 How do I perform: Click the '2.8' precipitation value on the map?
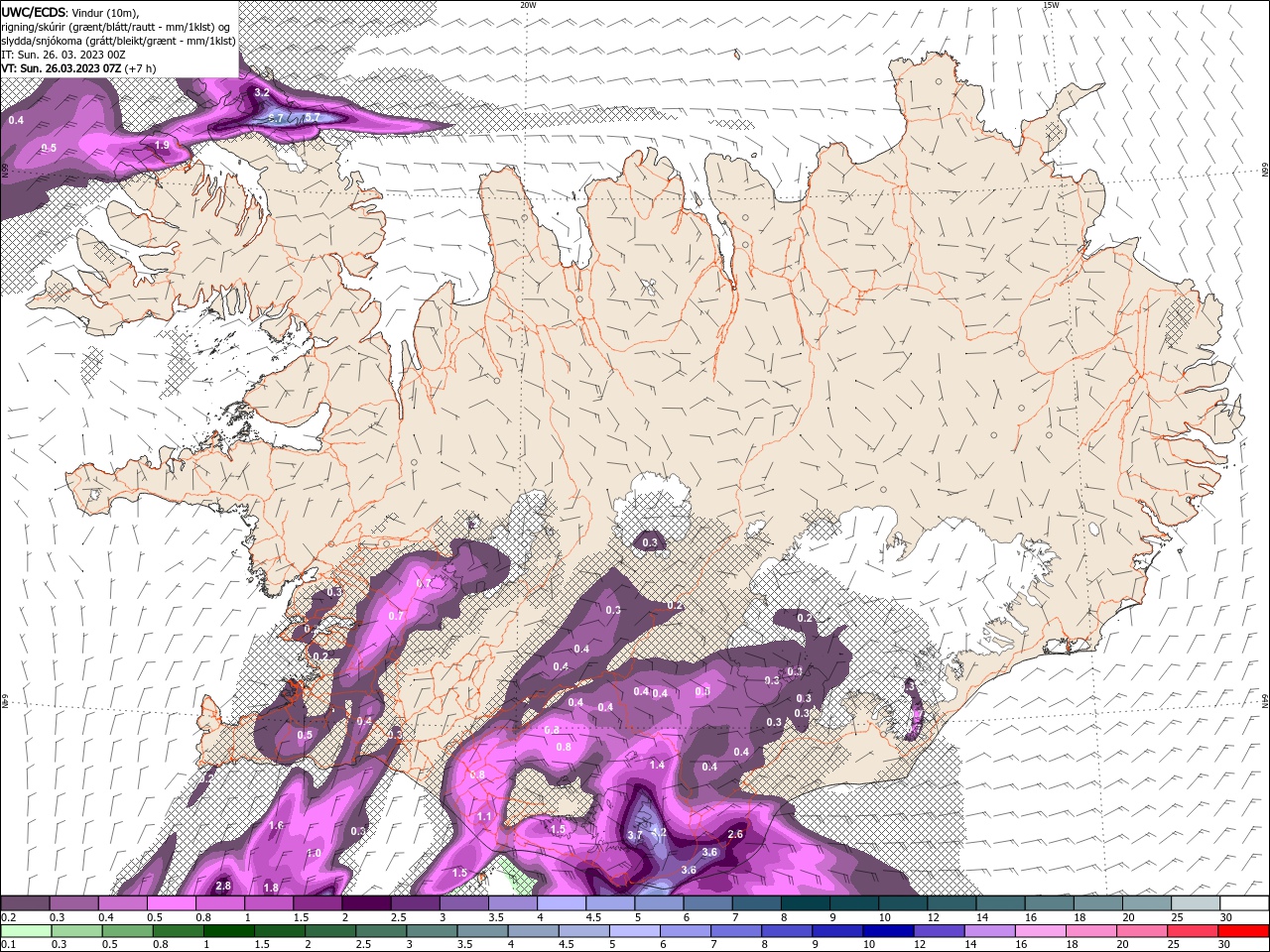coord(223,886)
